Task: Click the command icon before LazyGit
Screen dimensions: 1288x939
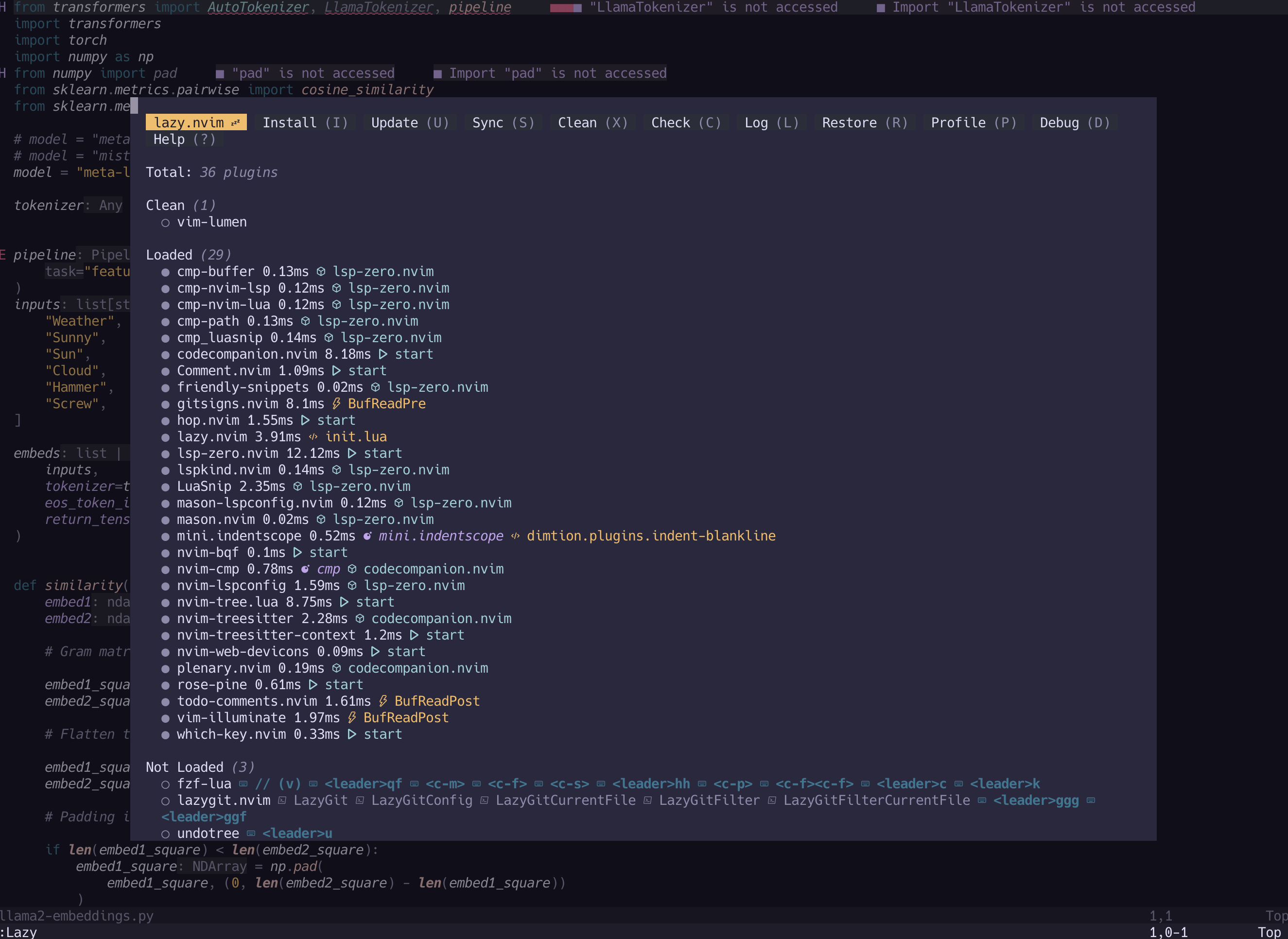Action: [282, 800]
